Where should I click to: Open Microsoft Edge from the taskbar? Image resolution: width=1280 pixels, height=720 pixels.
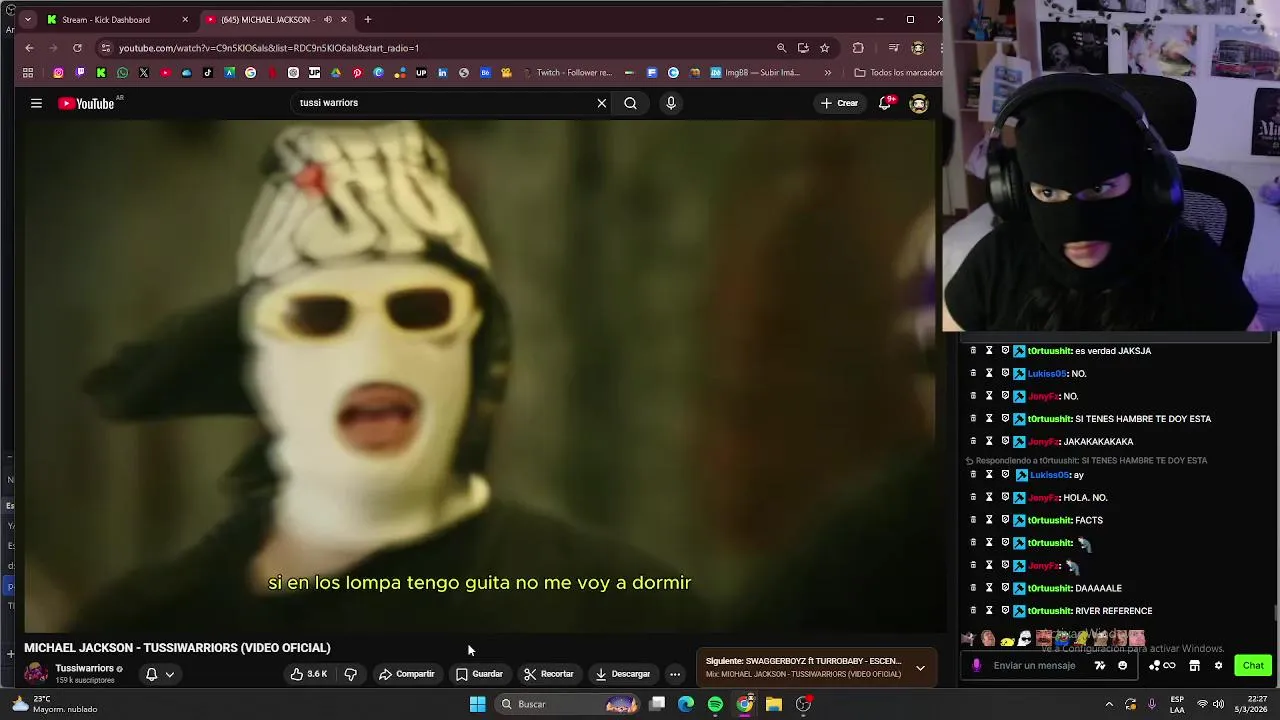(x=686, y=704)
